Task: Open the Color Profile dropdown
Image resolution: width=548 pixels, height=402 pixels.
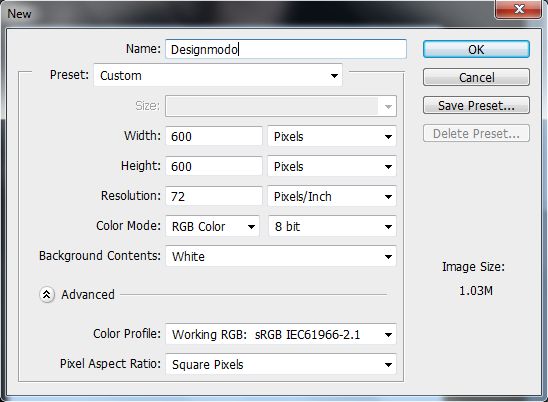Action: click(x=281, y=335)
